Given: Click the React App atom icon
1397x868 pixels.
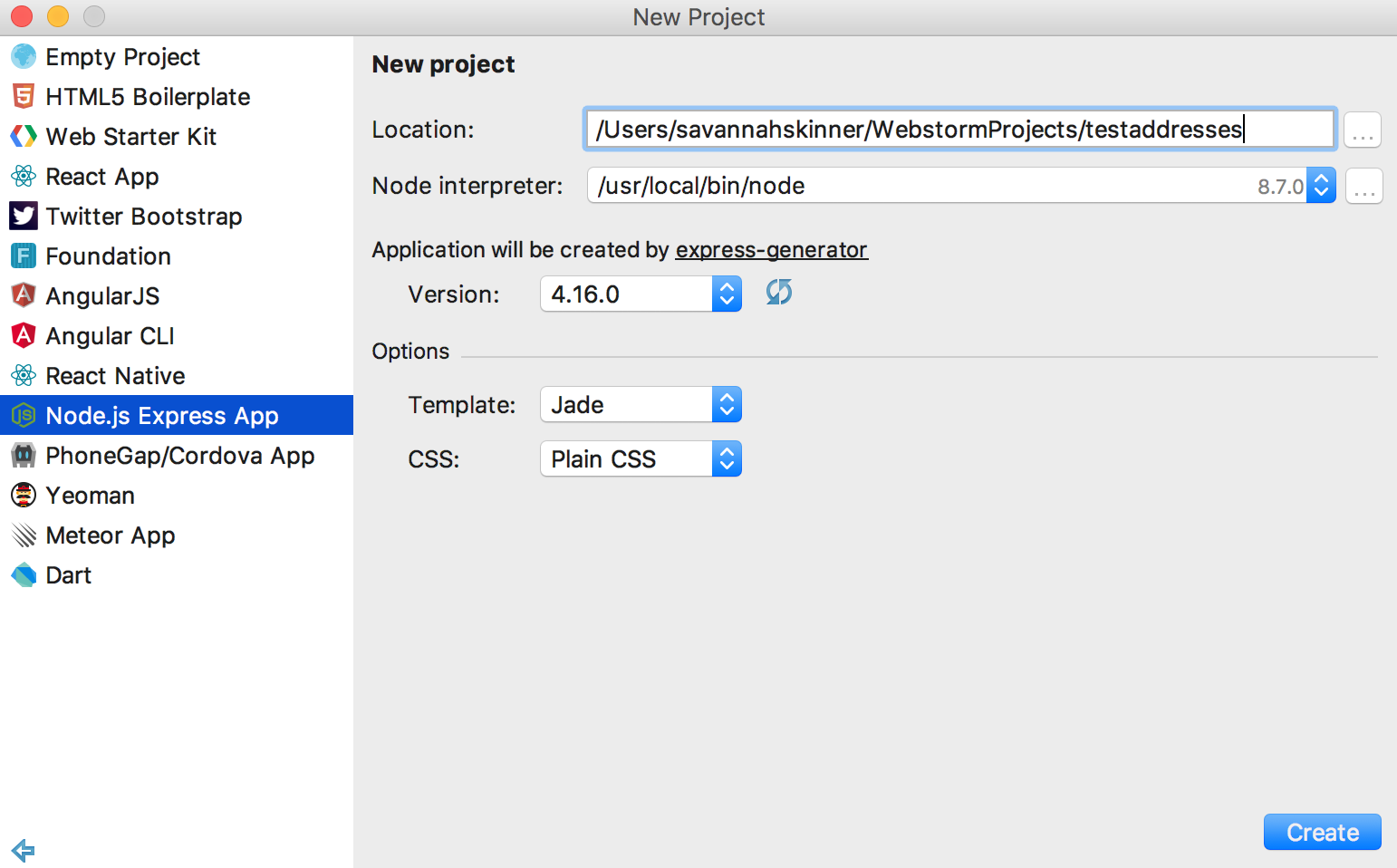Looking at the screenshot, I should (x=24, y=177).
